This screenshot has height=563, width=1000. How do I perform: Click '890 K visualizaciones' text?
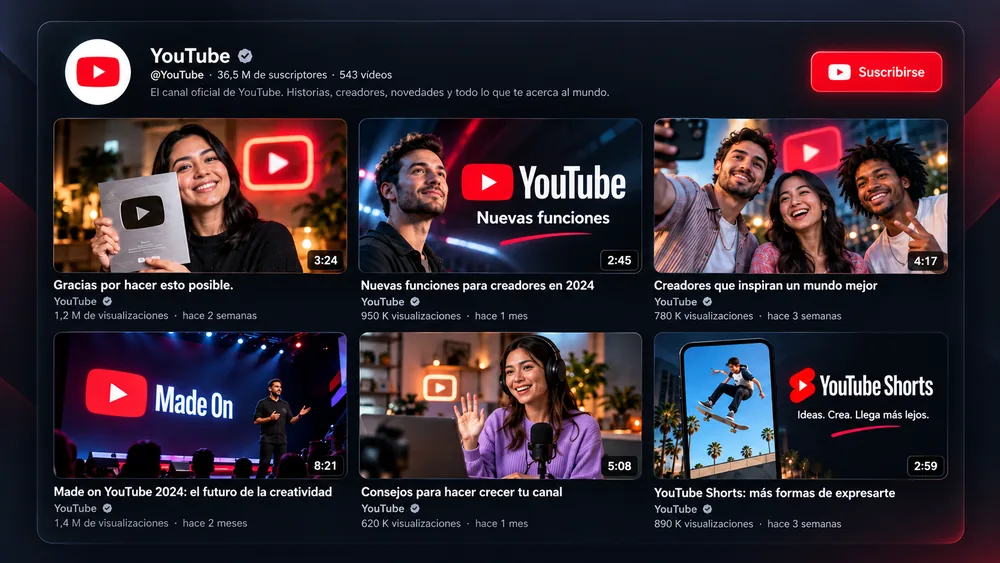pyautogui.click(x=703, y=524)
